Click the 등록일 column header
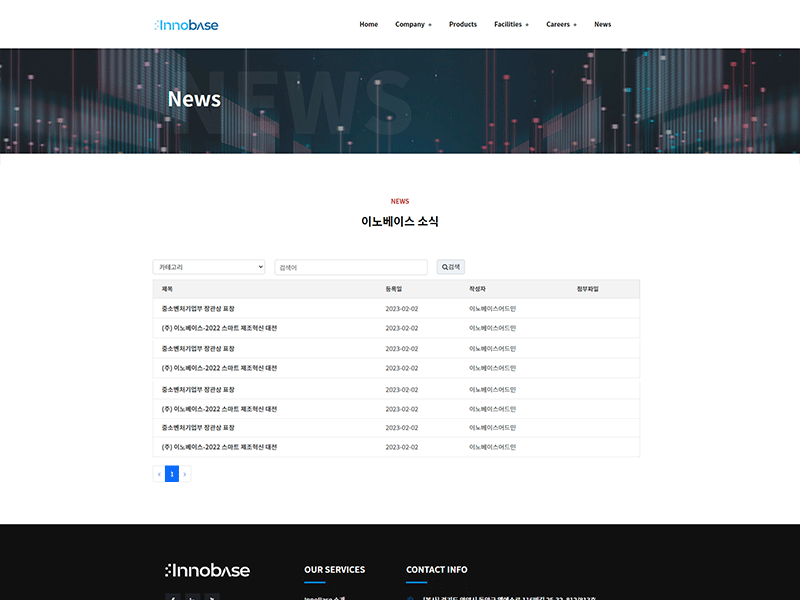 (393, 289)
